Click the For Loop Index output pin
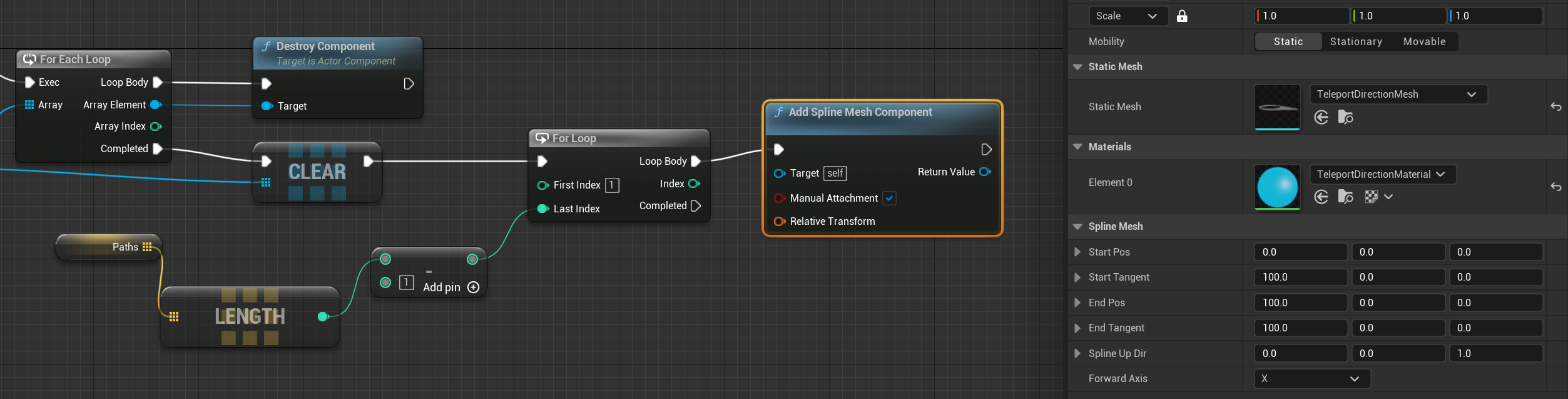The width and height of the screenshot is (1568, 399). 694,184
